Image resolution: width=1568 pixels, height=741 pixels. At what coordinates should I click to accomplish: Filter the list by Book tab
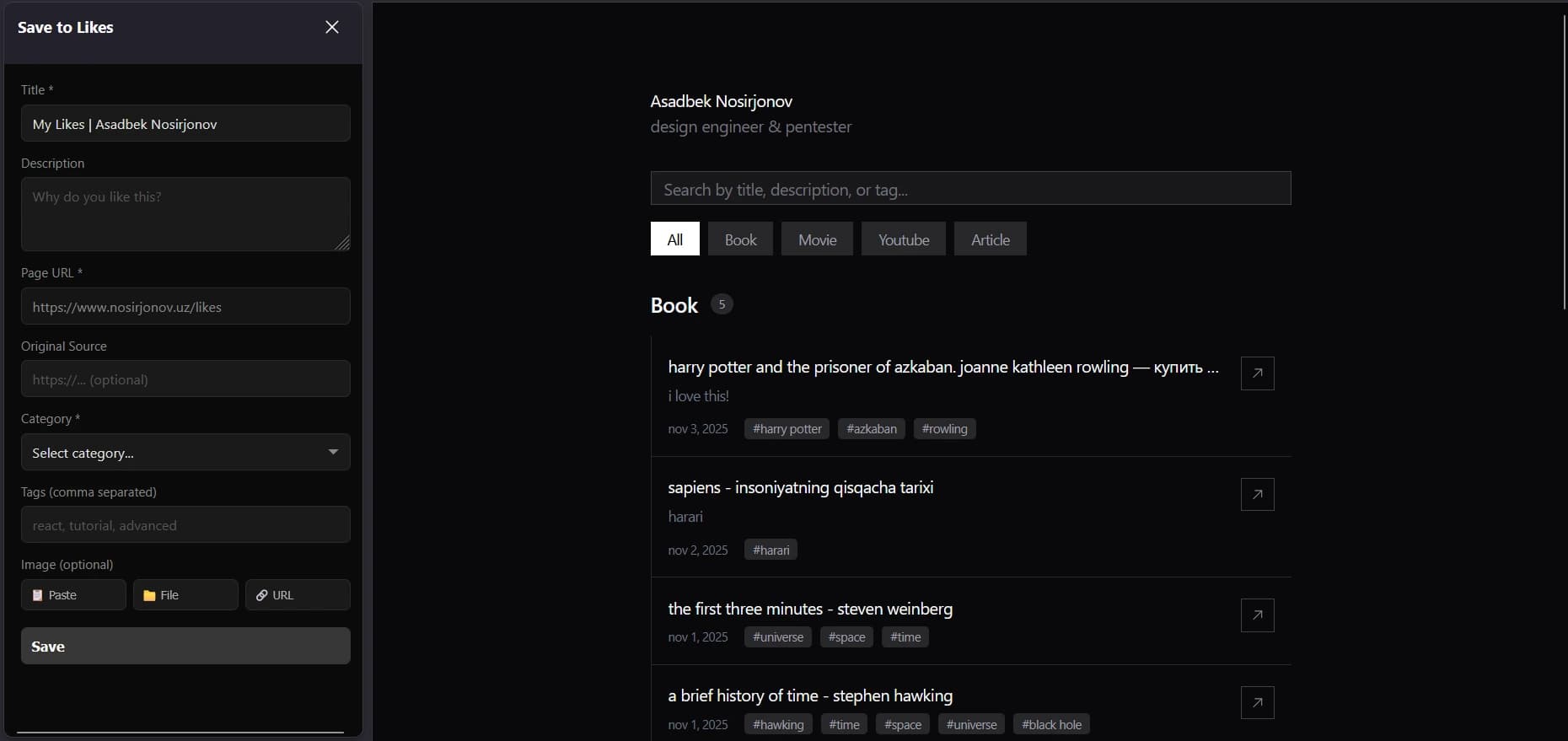740,239
